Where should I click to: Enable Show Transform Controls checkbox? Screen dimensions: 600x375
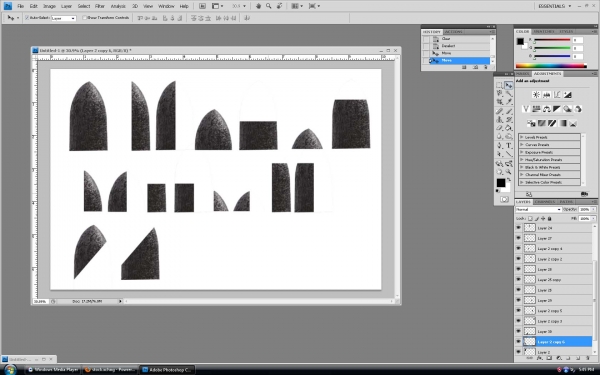[85, 18]
